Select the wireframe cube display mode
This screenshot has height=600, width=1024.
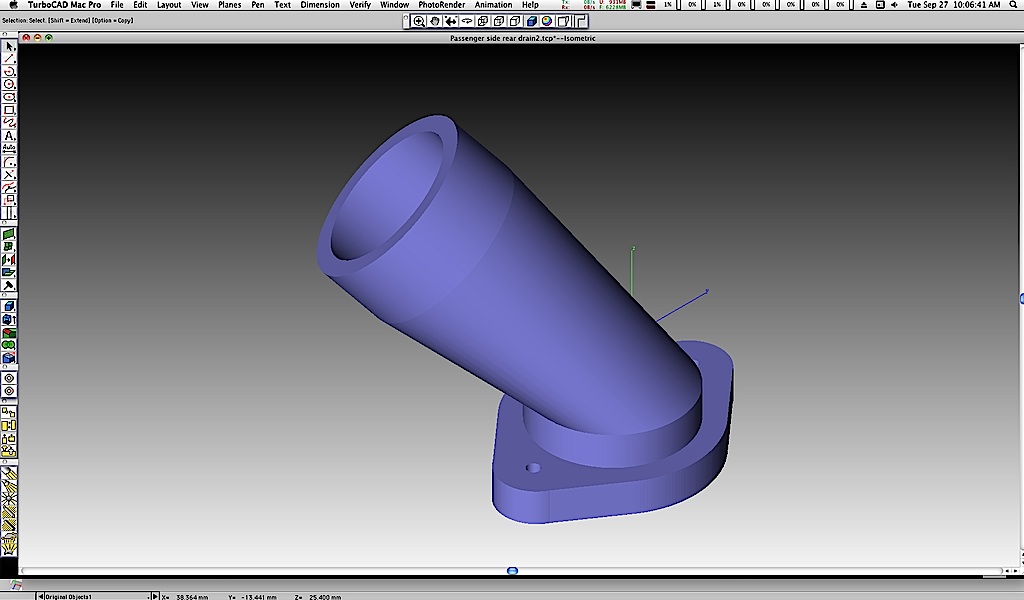click(x=483, y=21)
